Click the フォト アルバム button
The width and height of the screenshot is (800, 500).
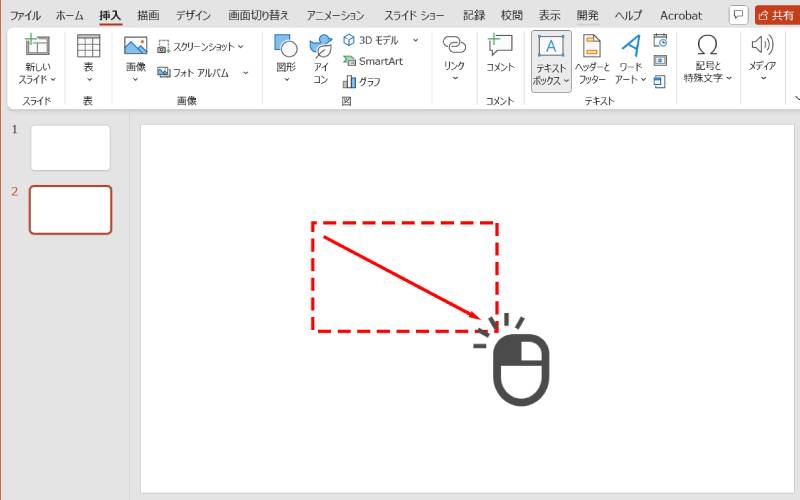point(193,72)
